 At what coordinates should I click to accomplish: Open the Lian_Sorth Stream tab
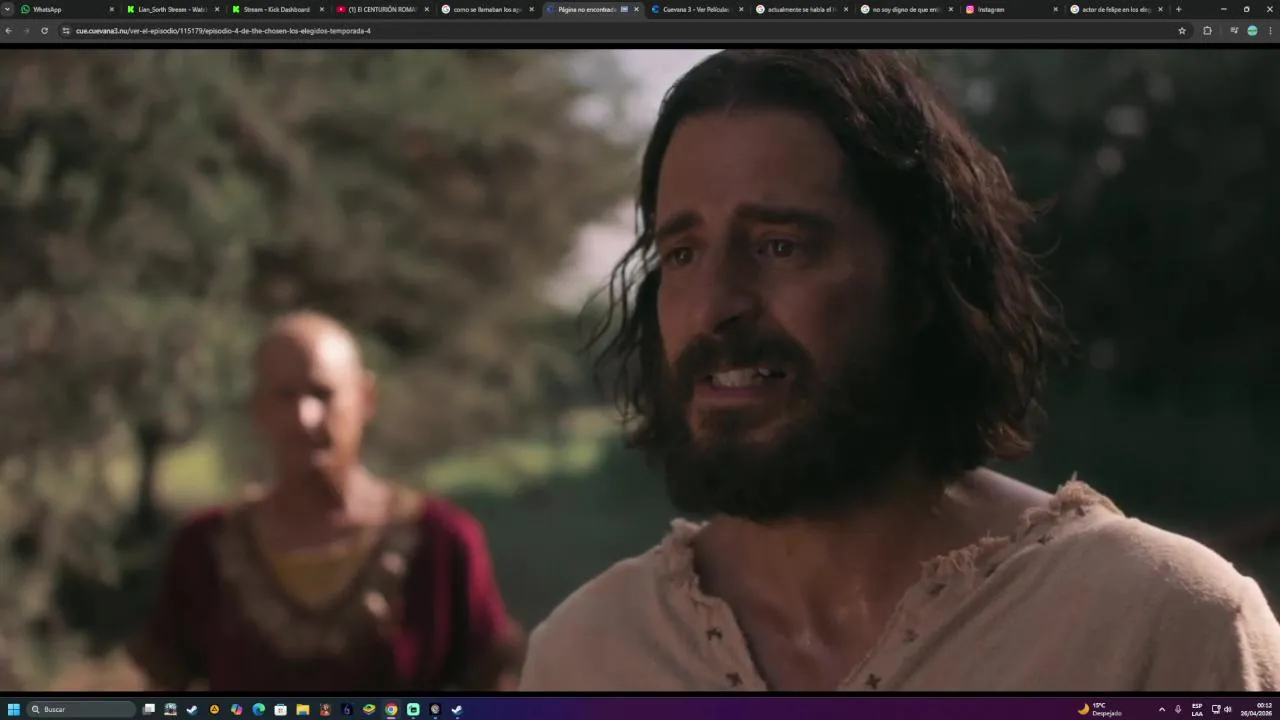(172, 9)
